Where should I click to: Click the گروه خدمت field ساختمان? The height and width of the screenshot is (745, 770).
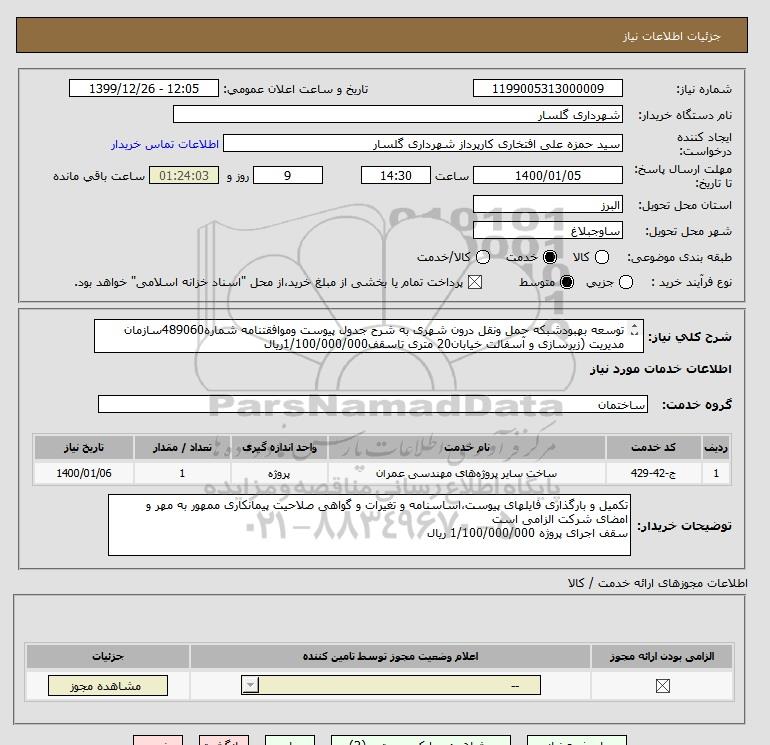[373, 404]
